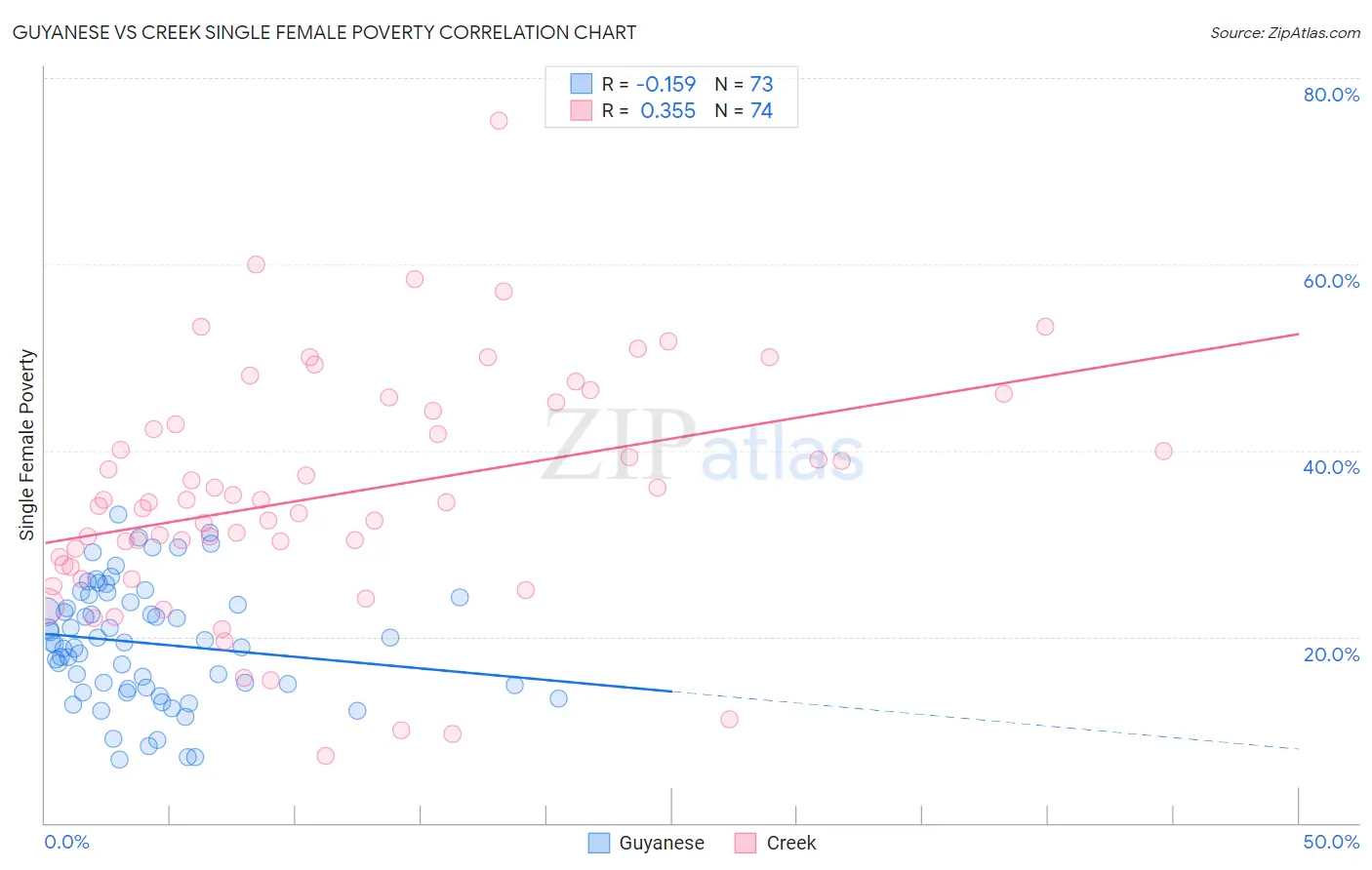This screenshot has height=870, width=1372.
Task: Click the 60.0% y-axis label
Action: [1331, 281]
